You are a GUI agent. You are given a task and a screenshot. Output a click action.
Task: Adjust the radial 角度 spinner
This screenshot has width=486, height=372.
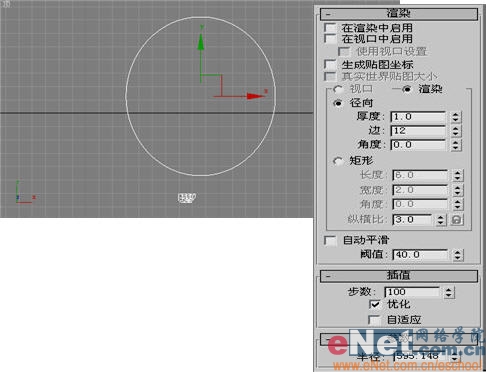[456, 145]
